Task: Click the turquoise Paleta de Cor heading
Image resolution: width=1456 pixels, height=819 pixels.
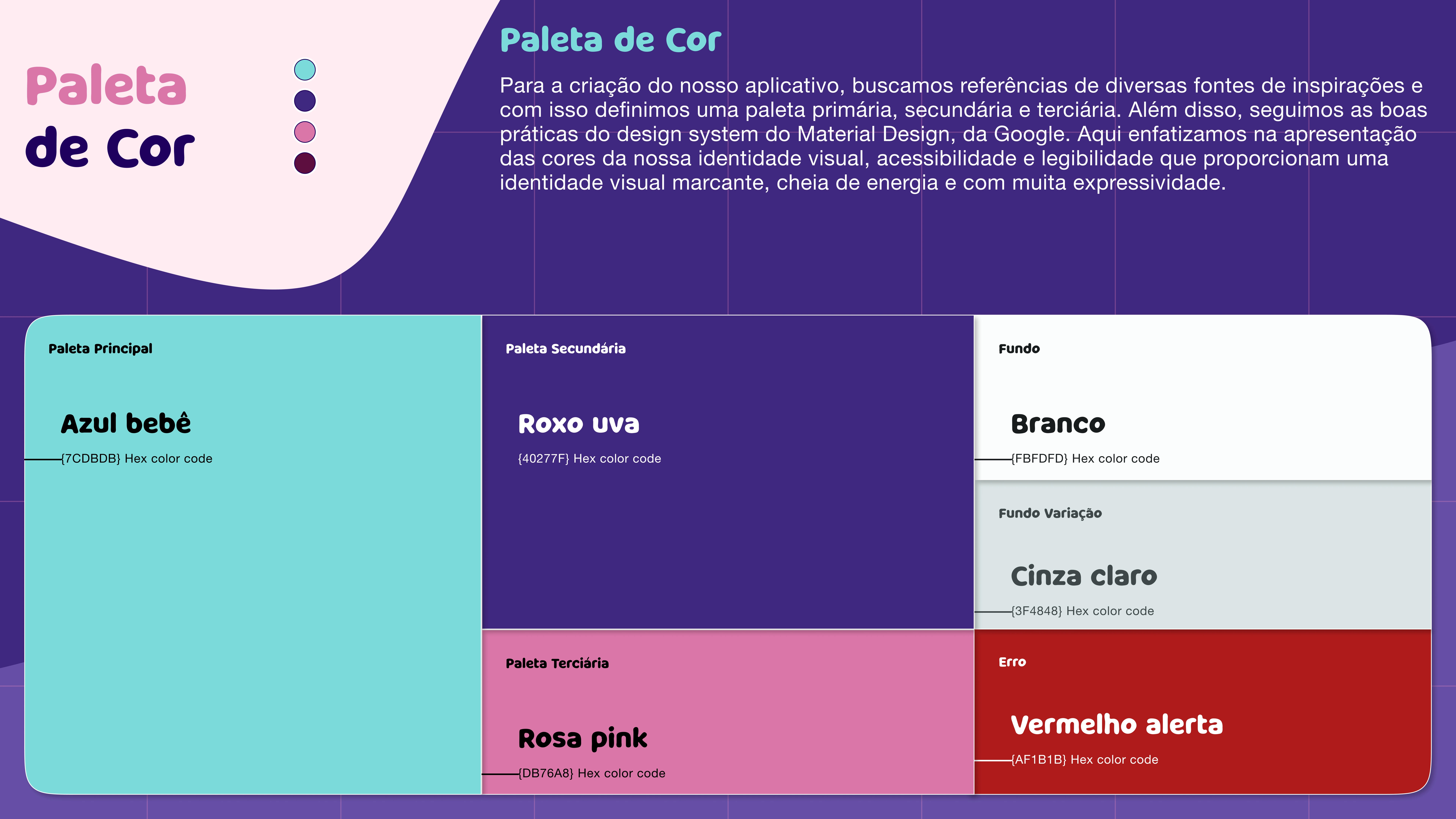Action: pyautogui.click(x=610, y=40)
